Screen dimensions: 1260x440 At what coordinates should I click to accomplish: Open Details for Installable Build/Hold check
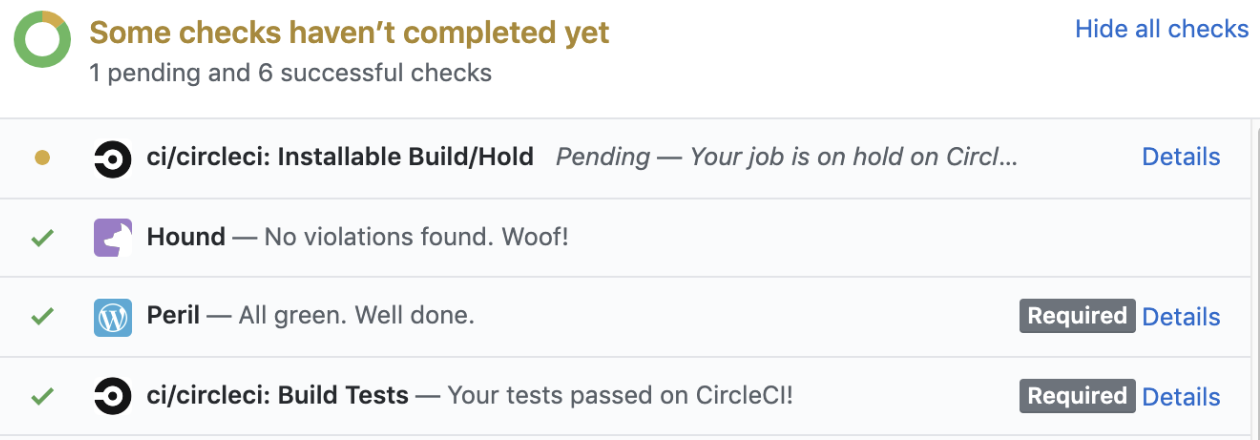pos(1181,157)
